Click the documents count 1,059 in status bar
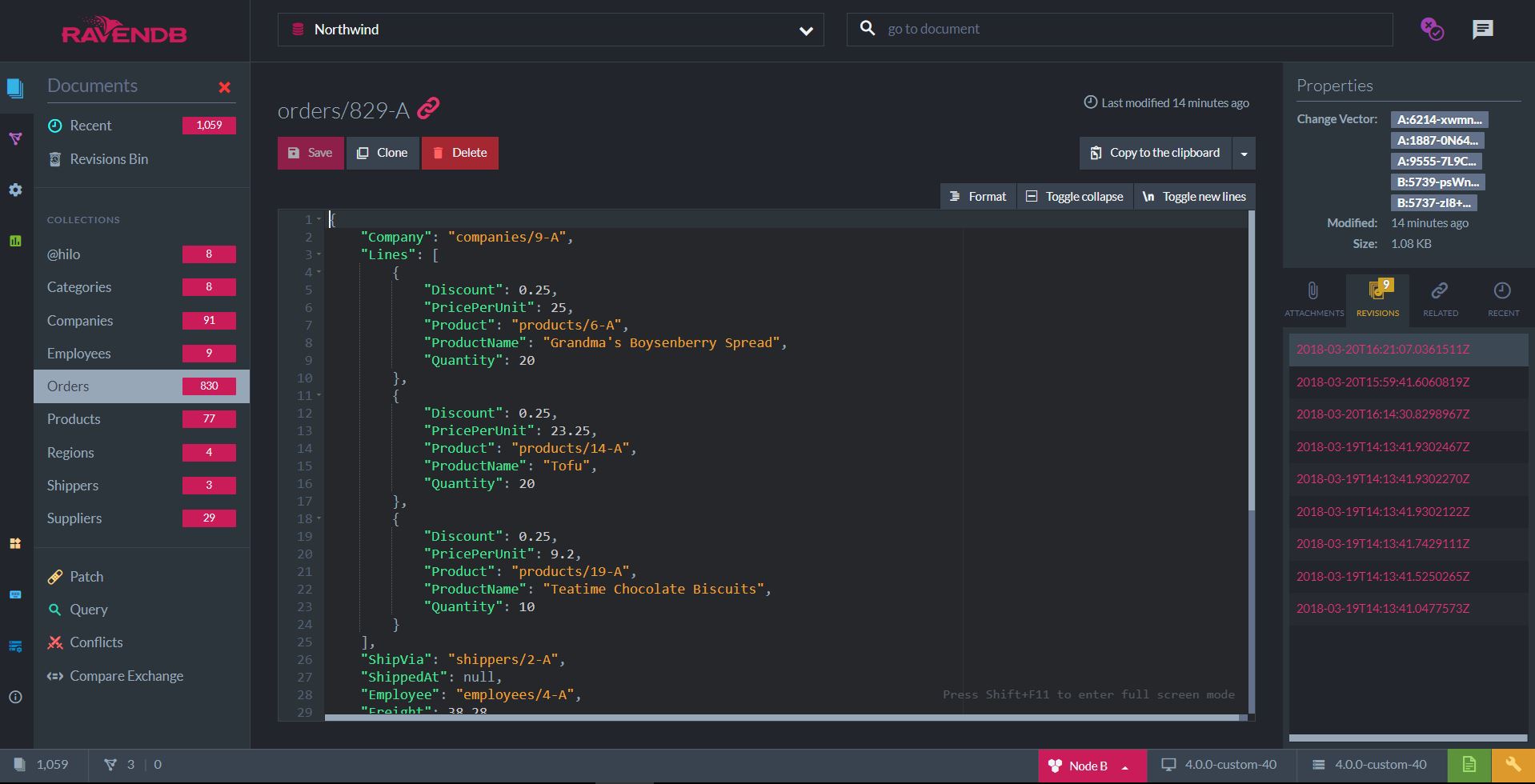The width and height of the screenshot is (1535, 784). pos(42,765)
